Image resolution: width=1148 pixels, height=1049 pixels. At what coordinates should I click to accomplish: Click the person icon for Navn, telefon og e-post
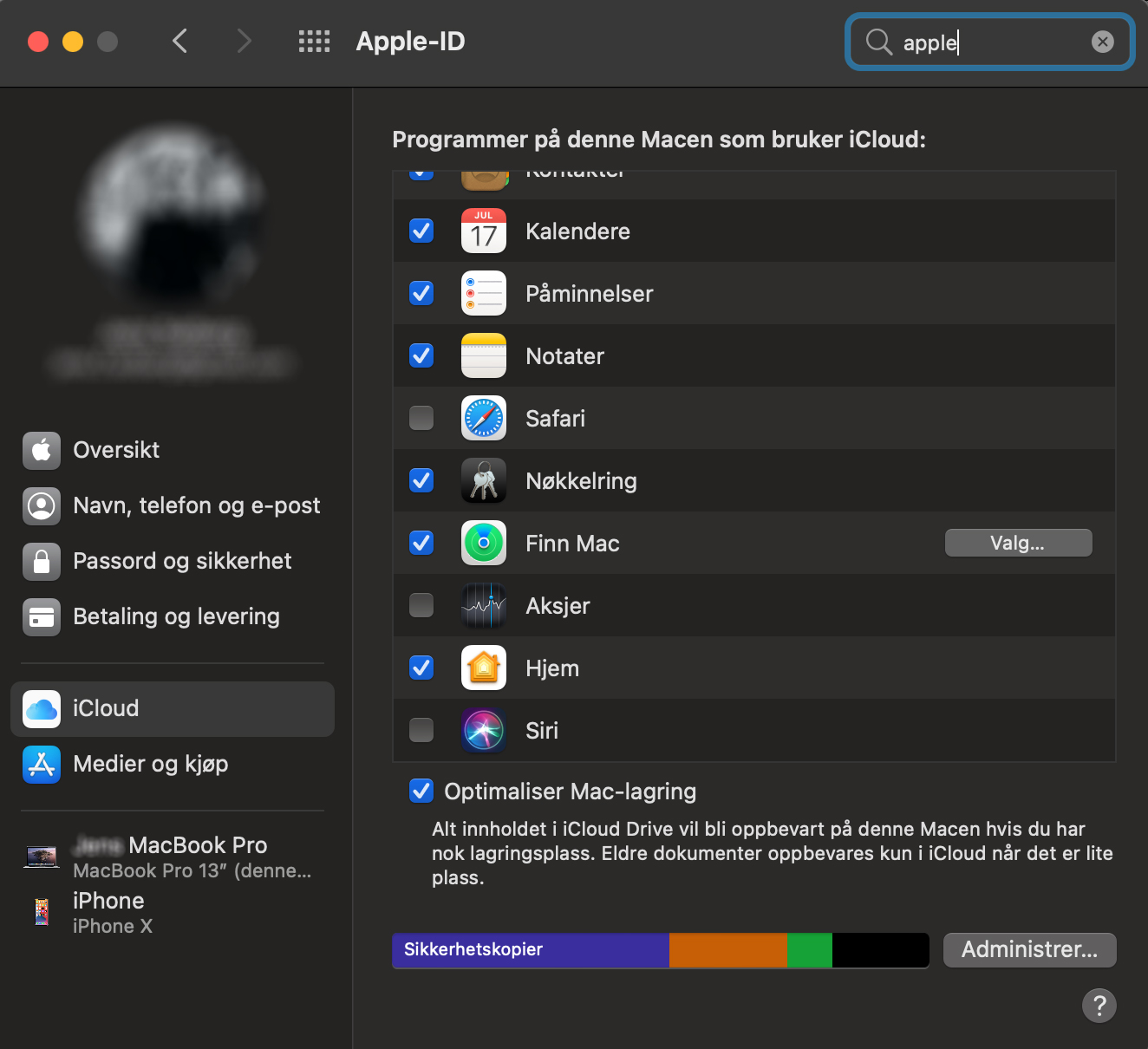42,505
